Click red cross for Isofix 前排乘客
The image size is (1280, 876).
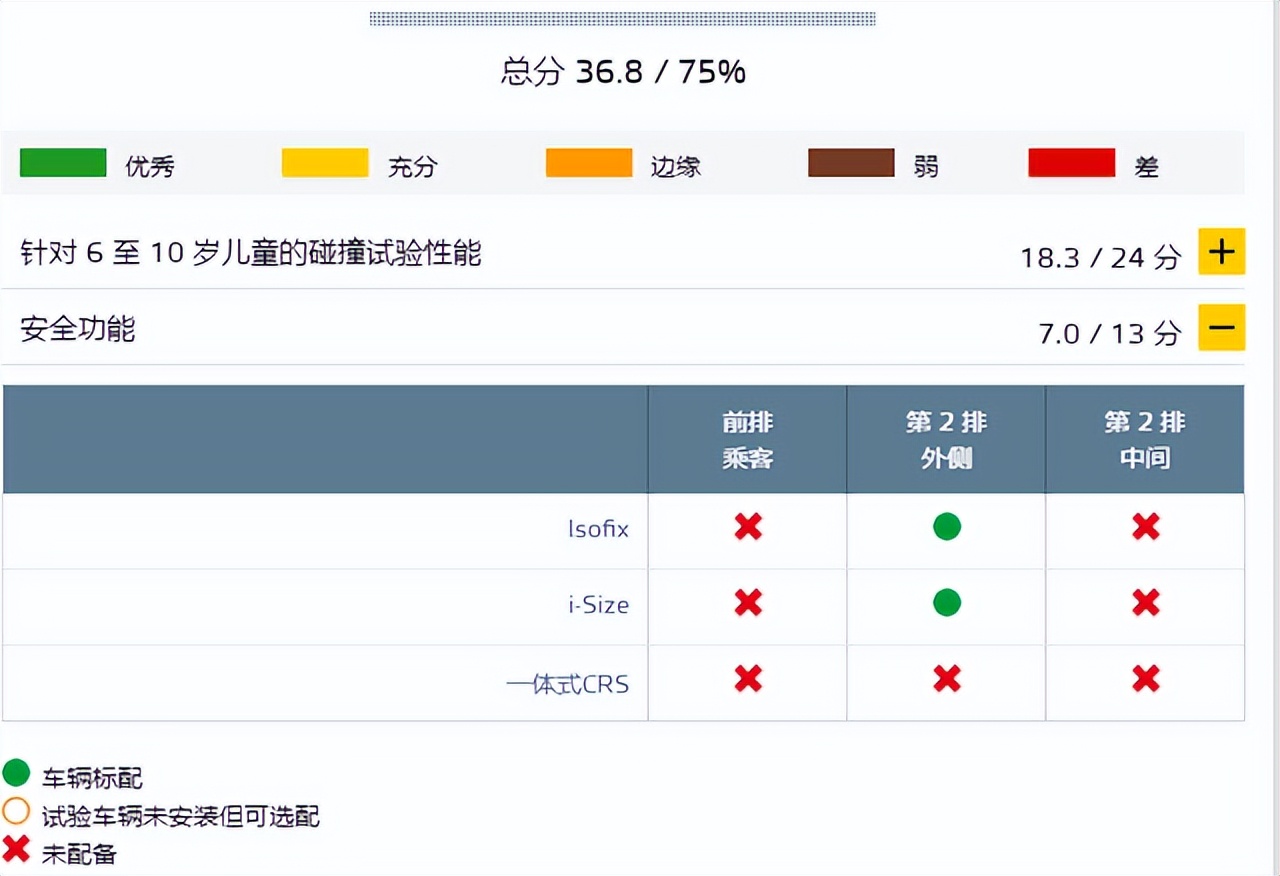click(x=748, y=527)
